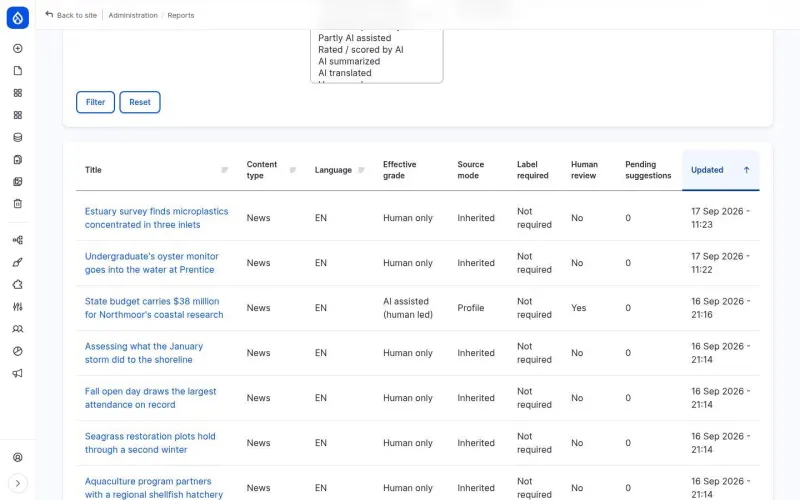This screenshot has width=800, height=500.
Task: Open the Drupal home logo
Action: point(17,18)
